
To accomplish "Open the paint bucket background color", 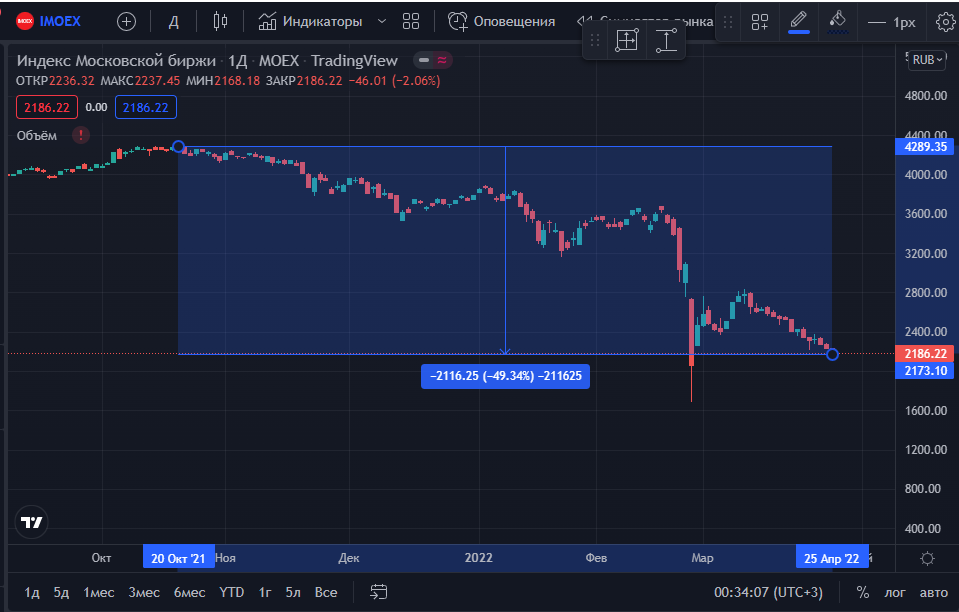I will pos(837,21).
